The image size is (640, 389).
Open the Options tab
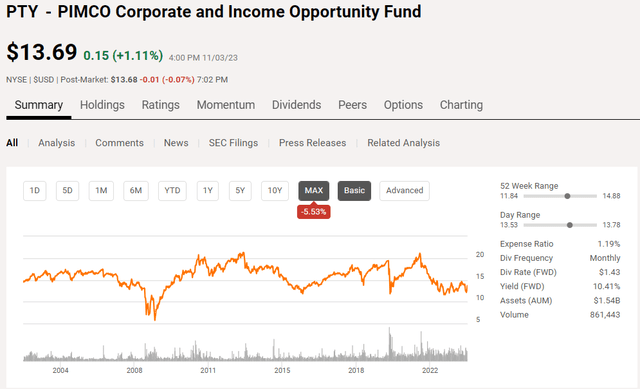tap(403, 105)
